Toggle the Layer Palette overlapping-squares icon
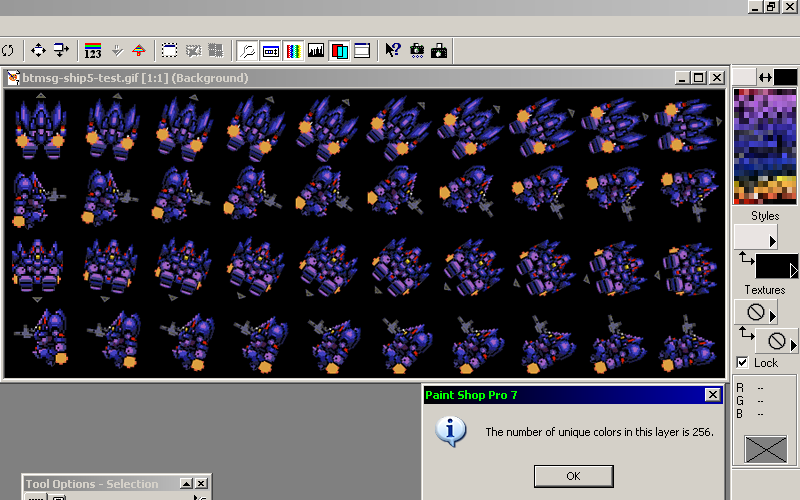The height and width of the screenshot is (500, 800). click(339, 51)
